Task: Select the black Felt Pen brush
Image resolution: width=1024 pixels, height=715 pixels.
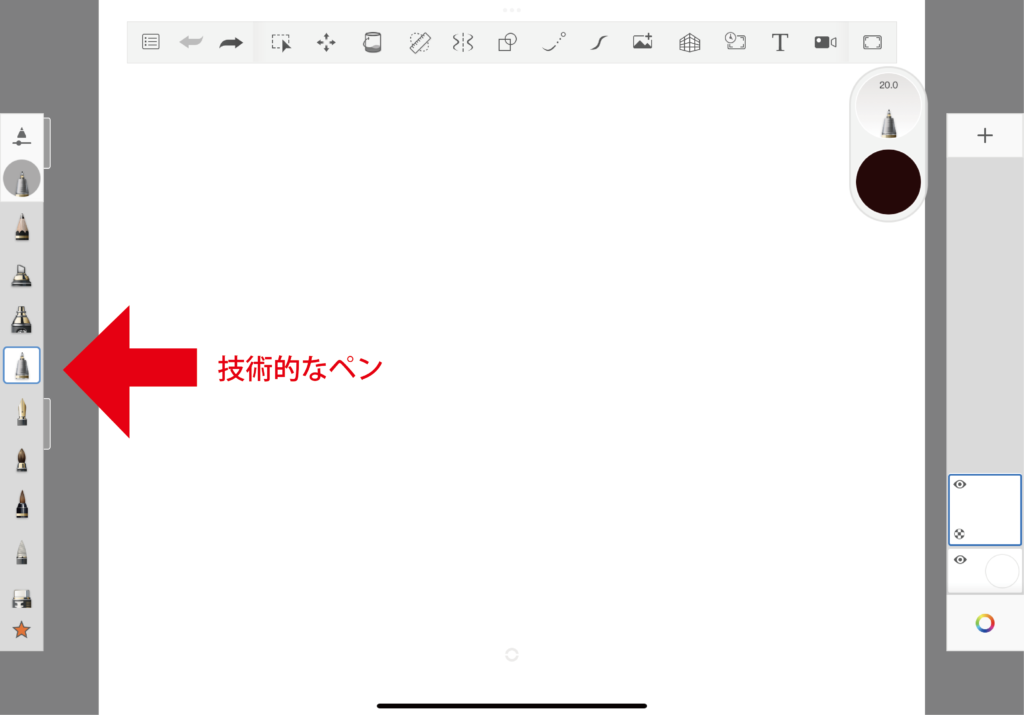Action: (x=22, y=504)
